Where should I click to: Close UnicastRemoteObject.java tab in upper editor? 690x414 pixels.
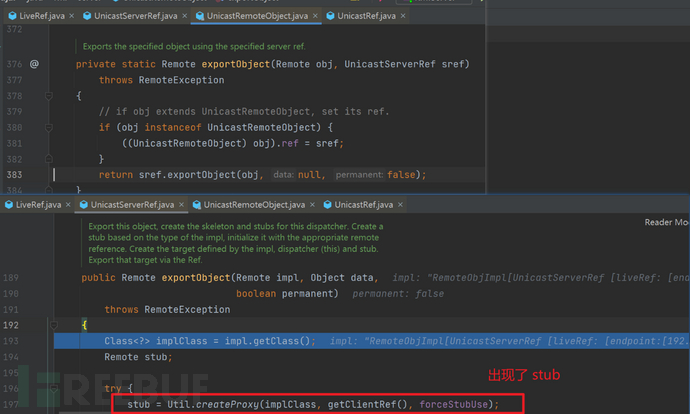[315, 16]
